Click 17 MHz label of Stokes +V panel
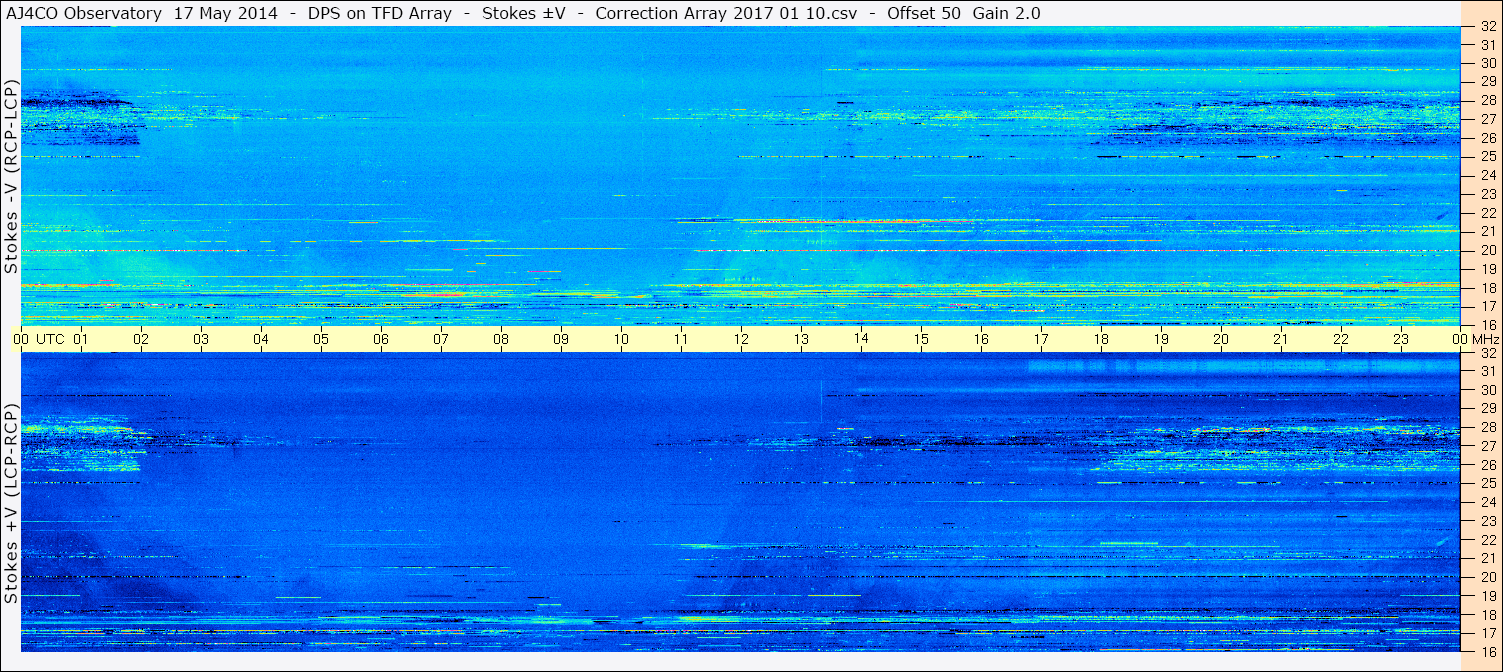The height and width of the screenshot is (672, 1503). pos(1487,633)
